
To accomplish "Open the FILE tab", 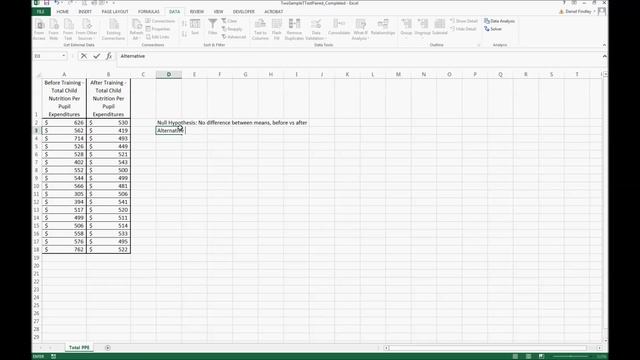I will 41,12.
